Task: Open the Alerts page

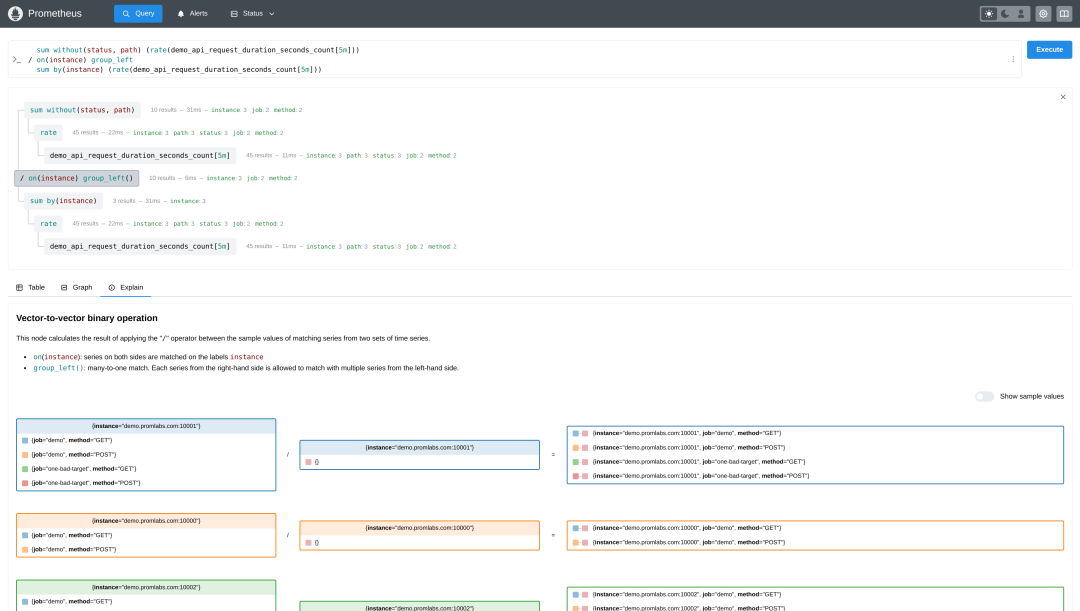Action: [x=193, y=14]
